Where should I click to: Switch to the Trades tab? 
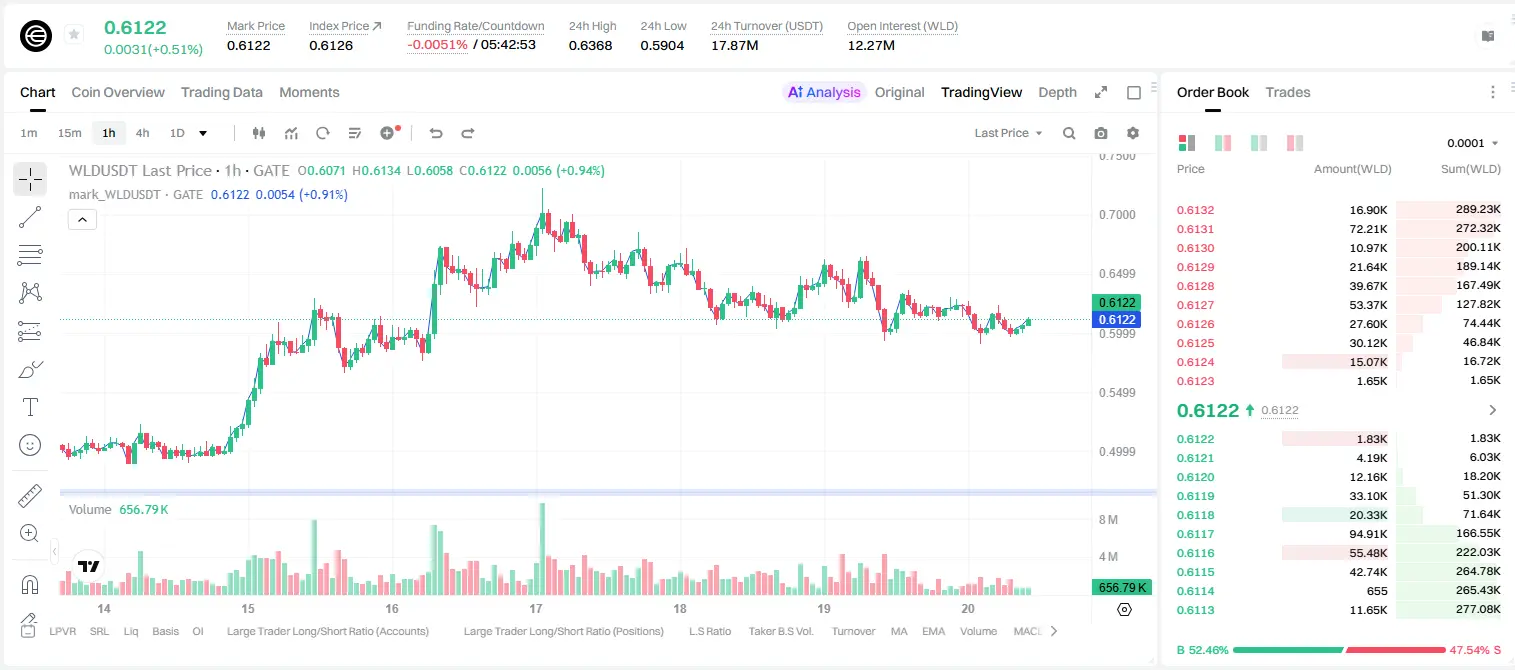(1287, 92)
